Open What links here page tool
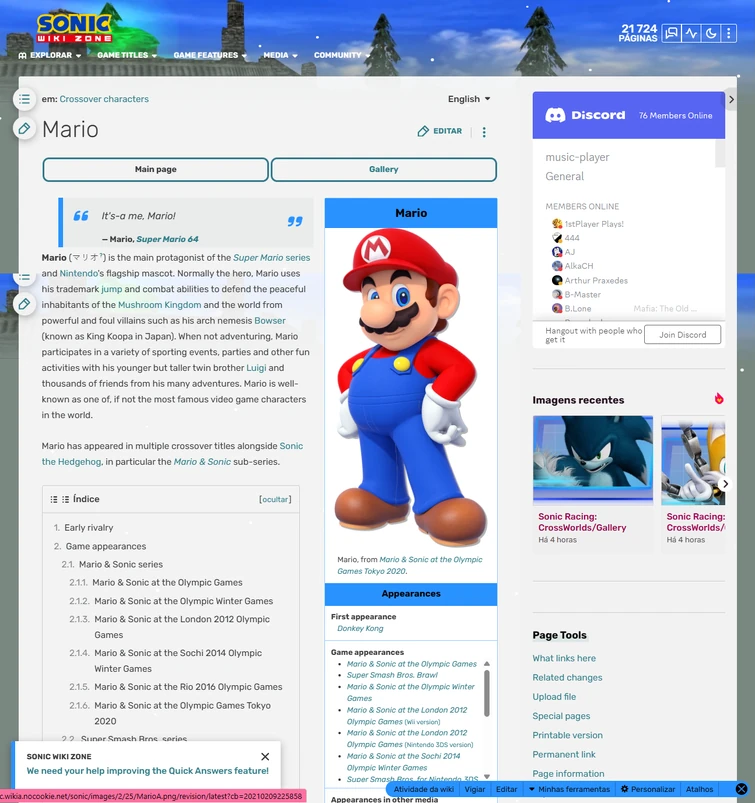This screenshot has height=803, width=755. click(x=564, y=658)
